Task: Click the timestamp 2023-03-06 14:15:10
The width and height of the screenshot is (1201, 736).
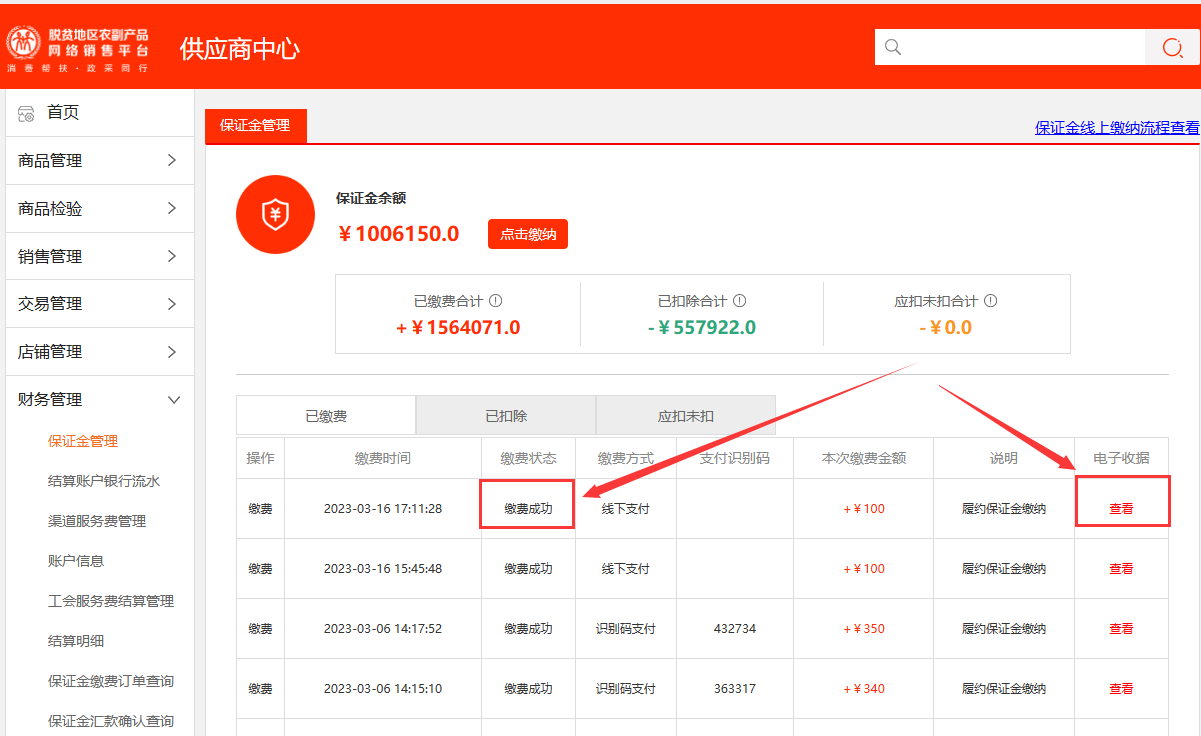Action: [x=383, y=689]
